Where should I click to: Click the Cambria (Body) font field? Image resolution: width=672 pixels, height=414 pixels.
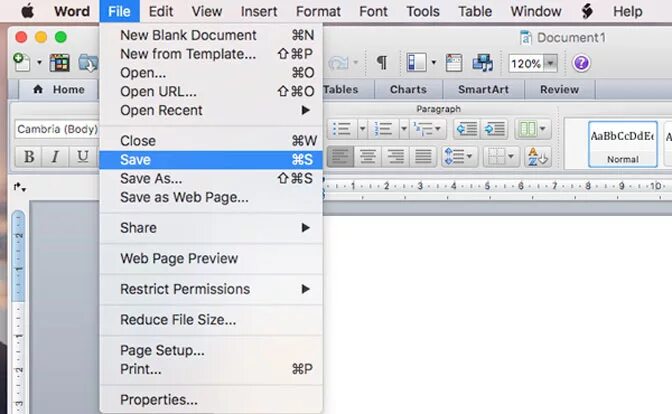57,129
